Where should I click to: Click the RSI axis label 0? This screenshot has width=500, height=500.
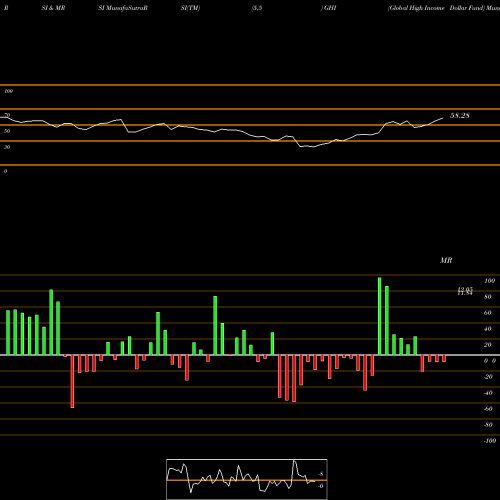click(5, 171)
